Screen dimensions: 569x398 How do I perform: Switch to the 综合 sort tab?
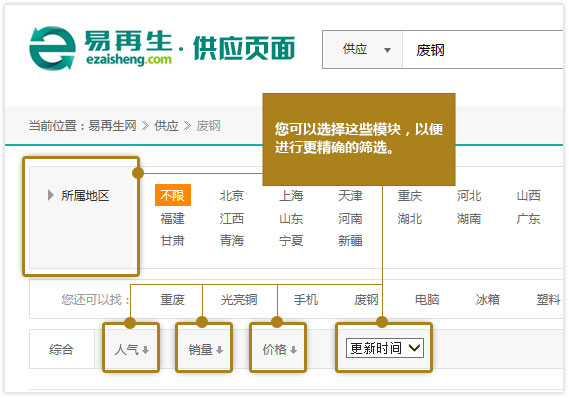click(x=61, y=349)
